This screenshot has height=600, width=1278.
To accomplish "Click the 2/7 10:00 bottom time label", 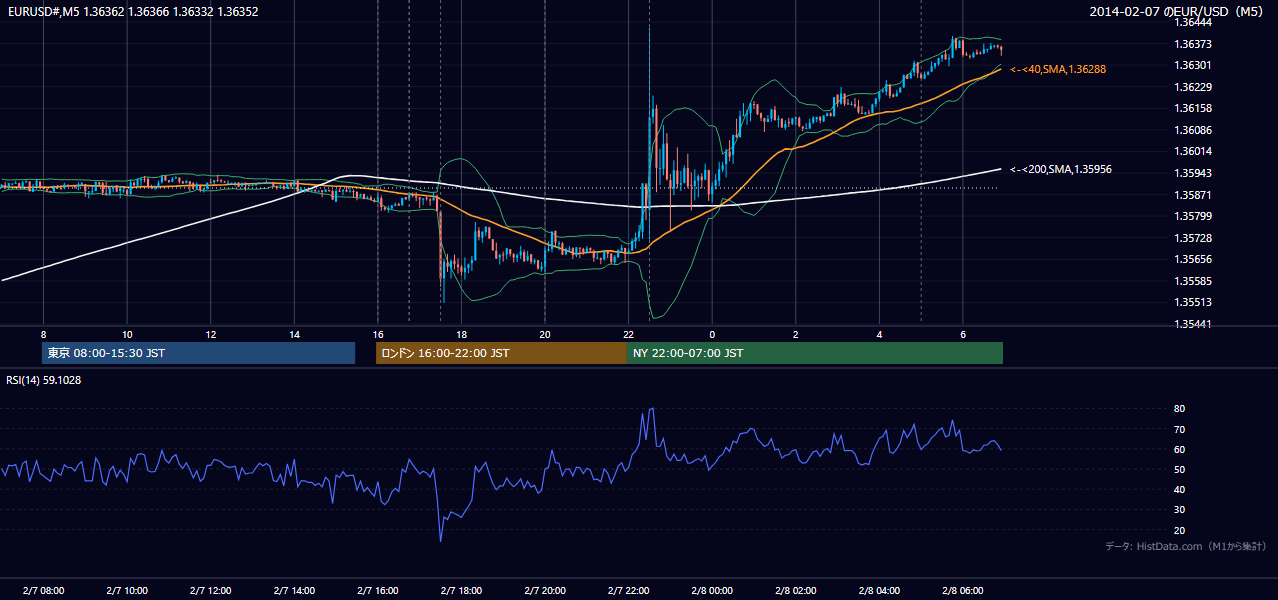I will click(127, 590).
